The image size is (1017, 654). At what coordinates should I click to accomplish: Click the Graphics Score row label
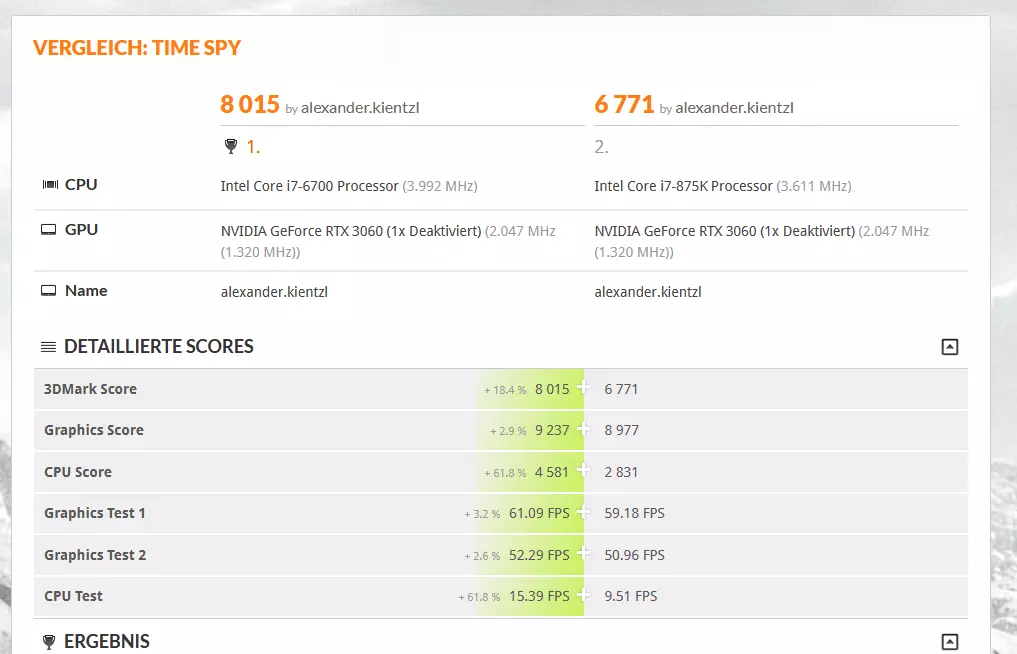[94, 430]
